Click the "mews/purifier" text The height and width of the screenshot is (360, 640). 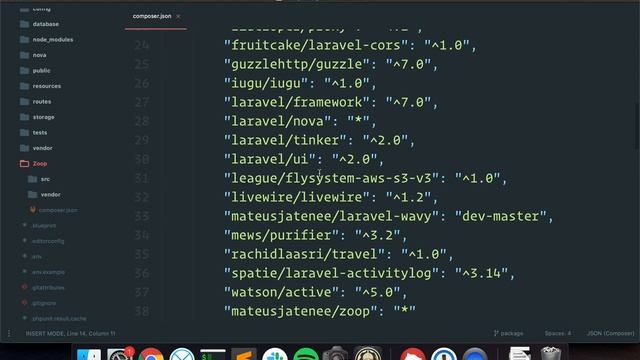click(x=282, y=235)
